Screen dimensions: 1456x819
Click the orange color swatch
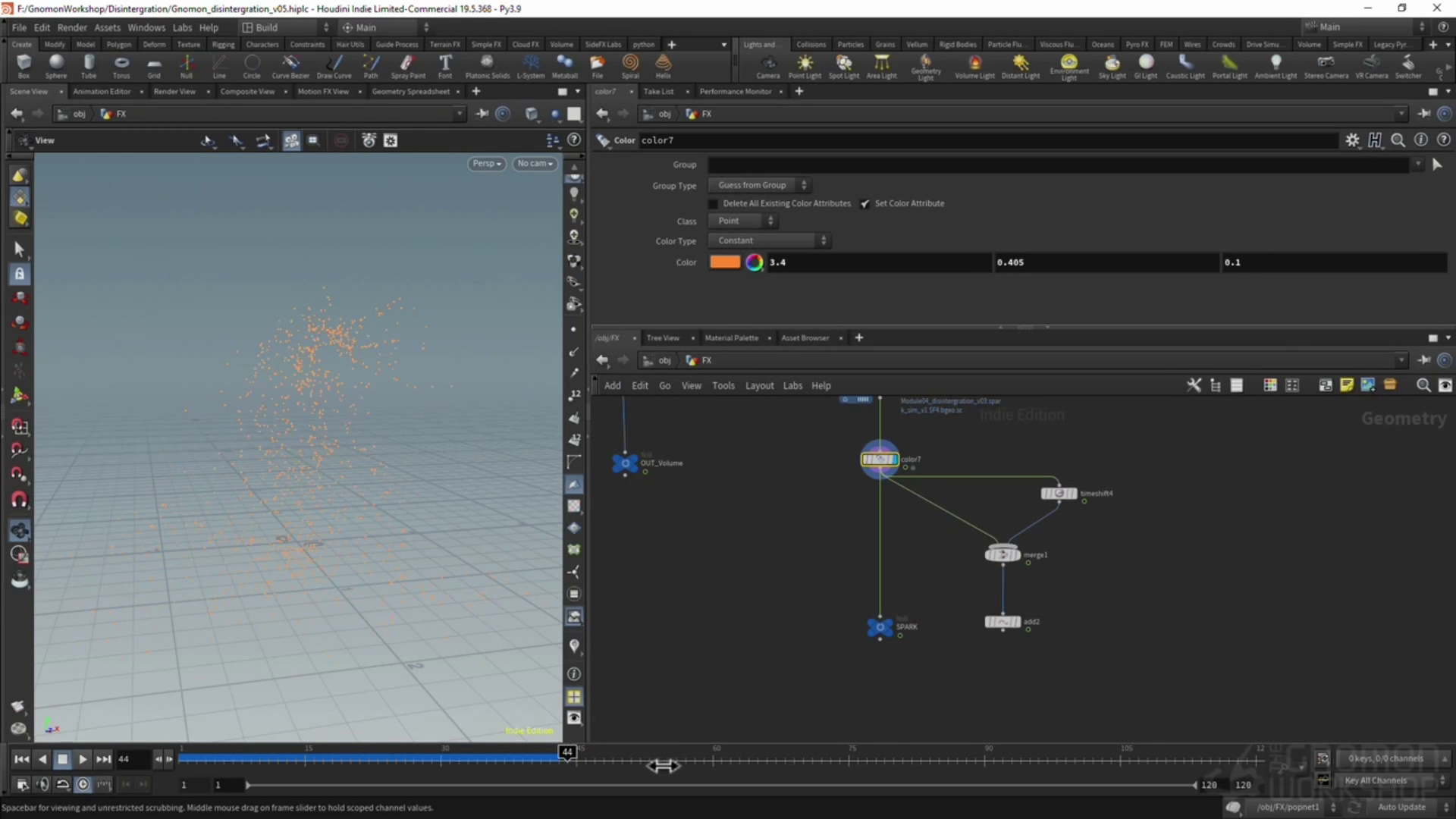click(x=724, y=262)
